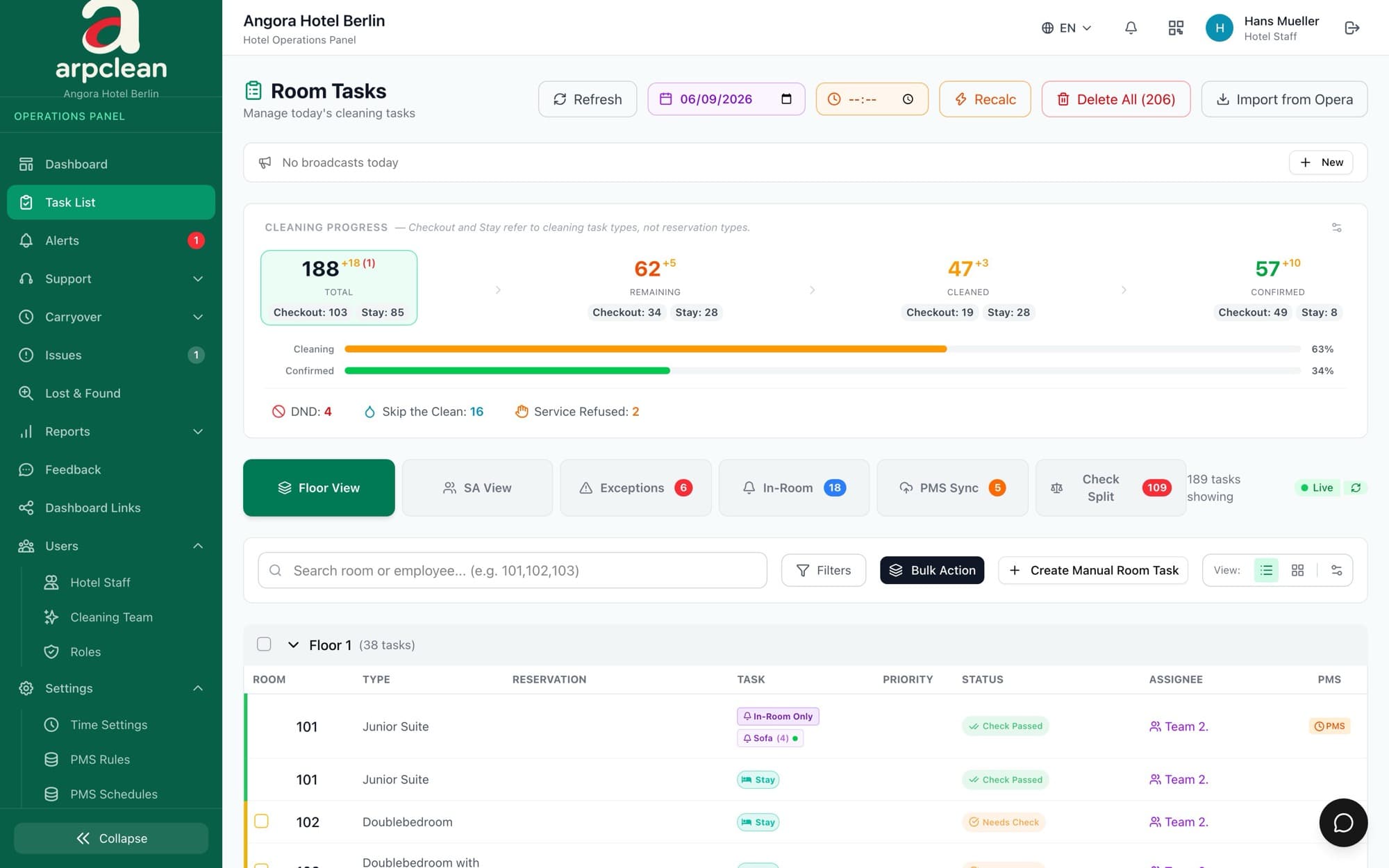Open the date picker calendar icon
Image resolution: width=1389 pixels, height=868 pixels.
point(786,99)
